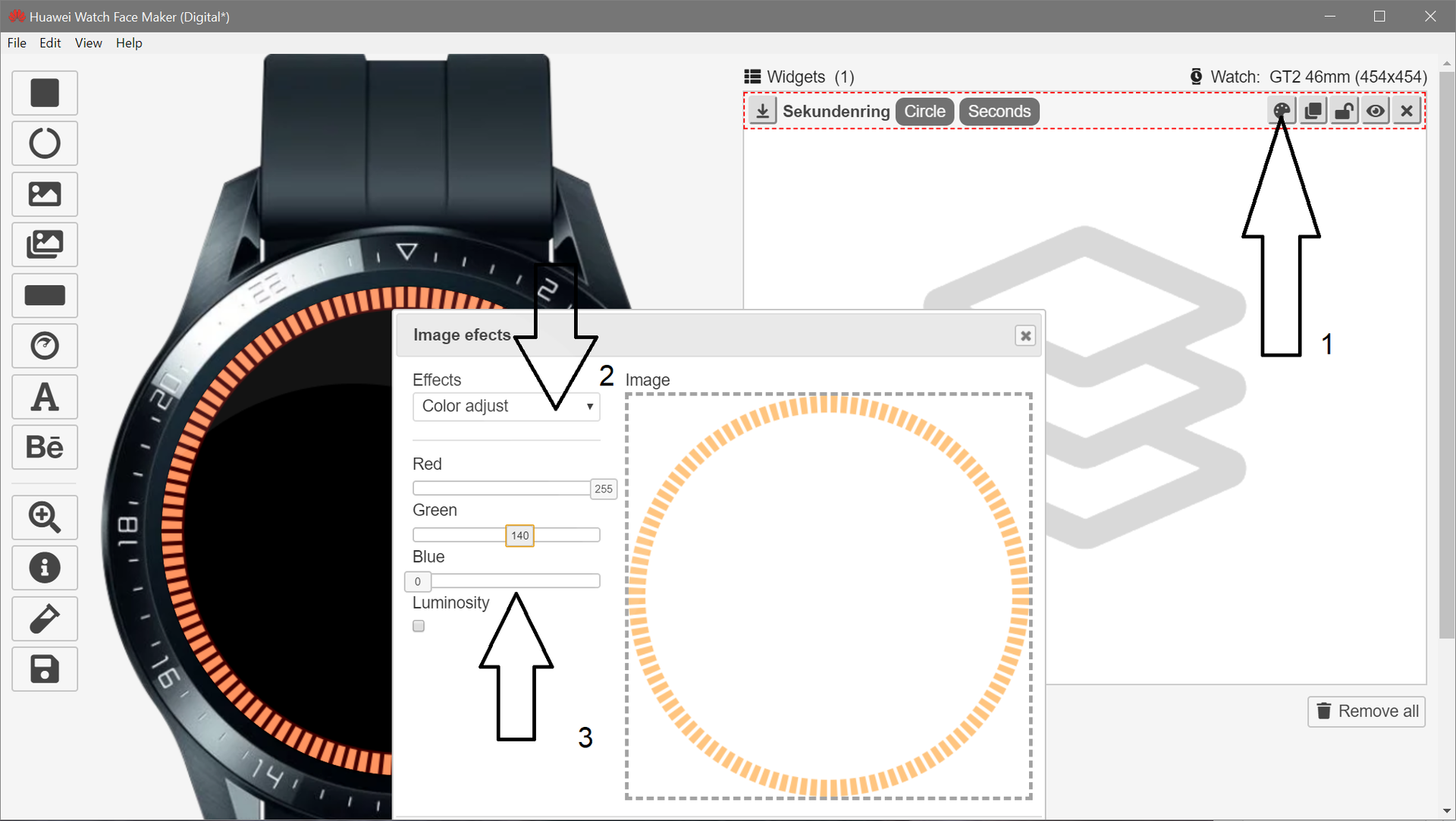
Task: Add a gauge dial widget
Action: pos(45,346)
